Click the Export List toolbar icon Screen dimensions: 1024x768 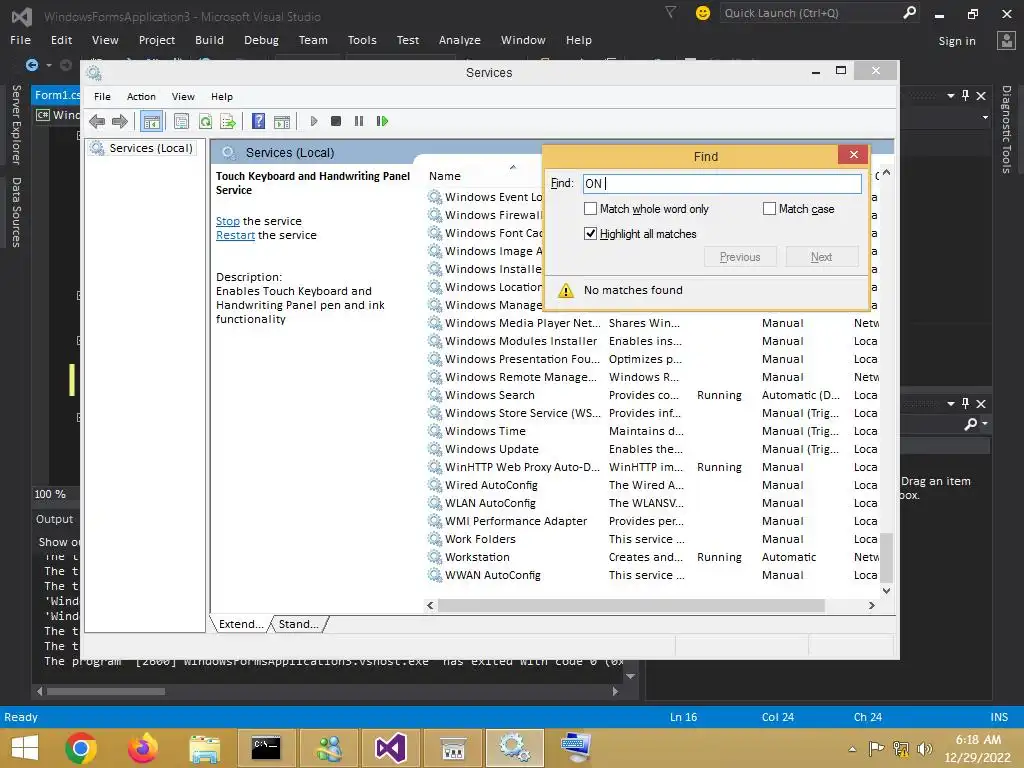228,121
